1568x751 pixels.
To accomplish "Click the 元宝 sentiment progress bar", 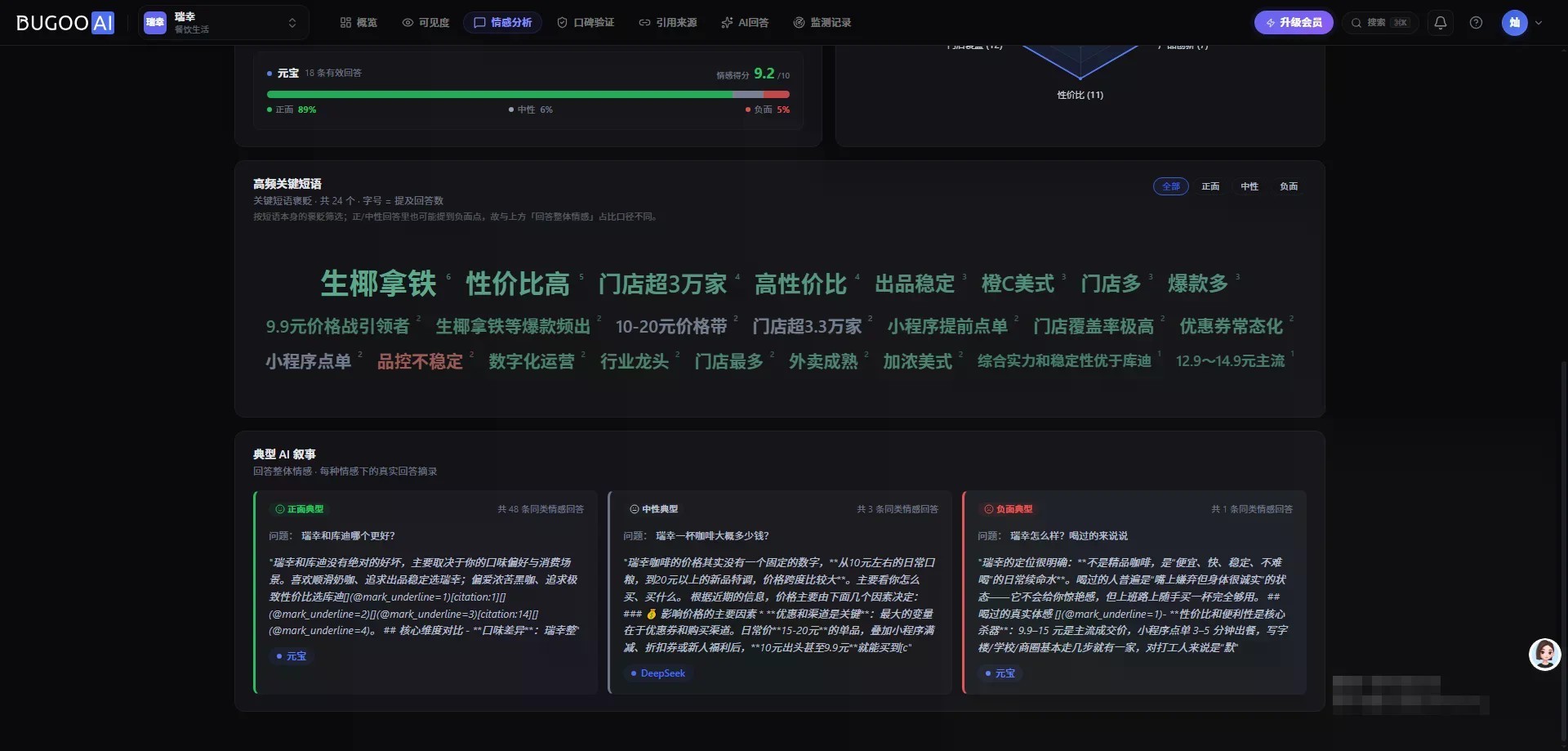I will click(528, 95).
